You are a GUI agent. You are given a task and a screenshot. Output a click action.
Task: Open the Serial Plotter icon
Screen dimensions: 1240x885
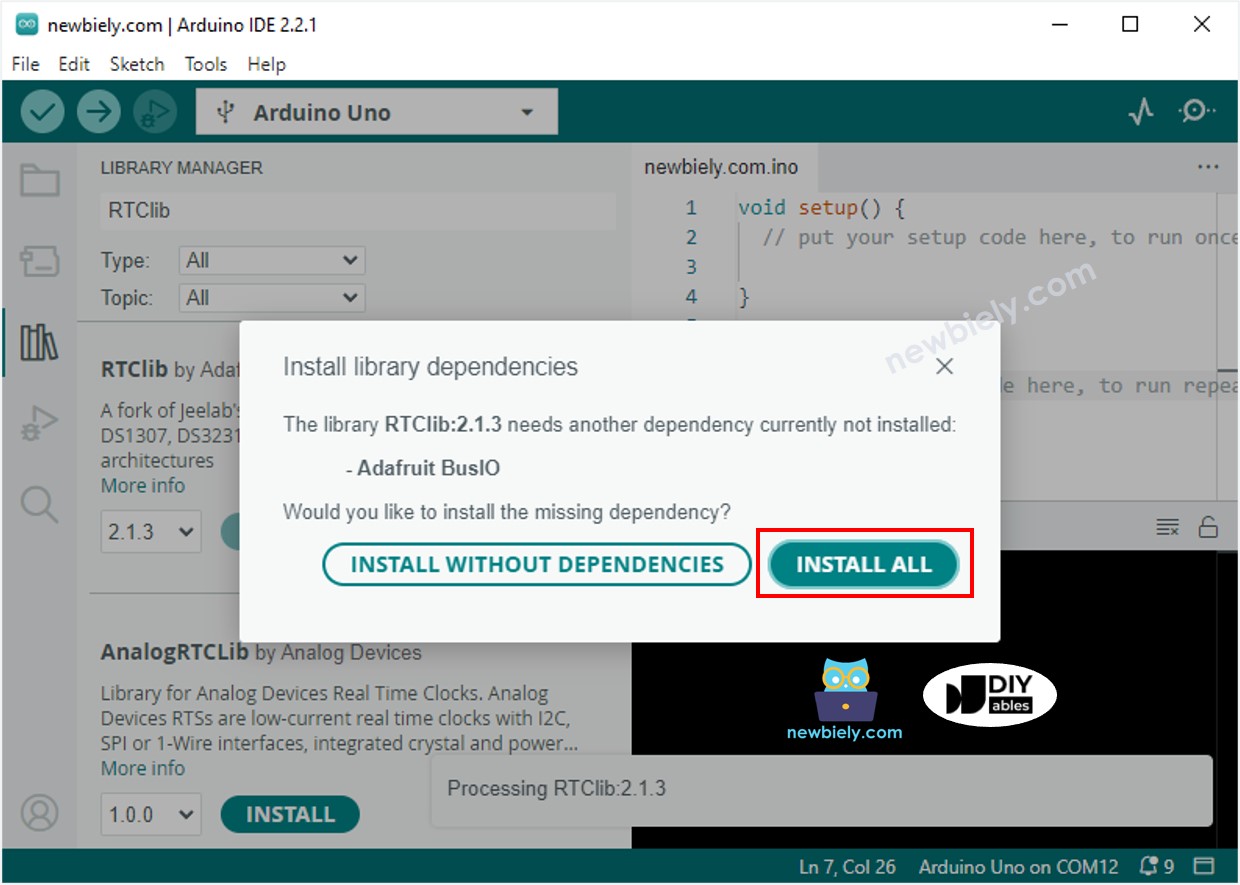click(1141, 112)
